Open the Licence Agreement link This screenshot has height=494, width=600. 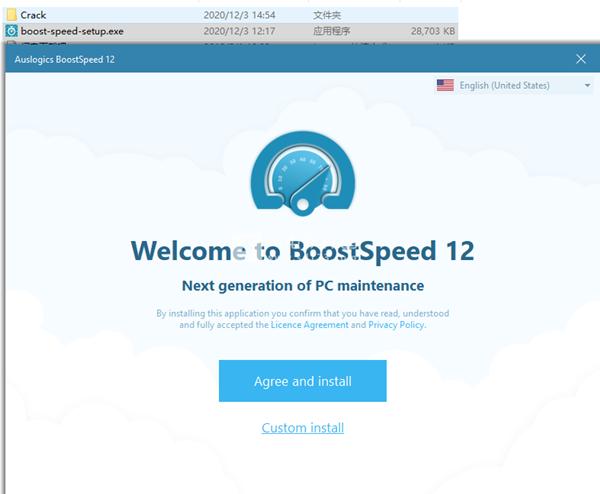(310, 325)
